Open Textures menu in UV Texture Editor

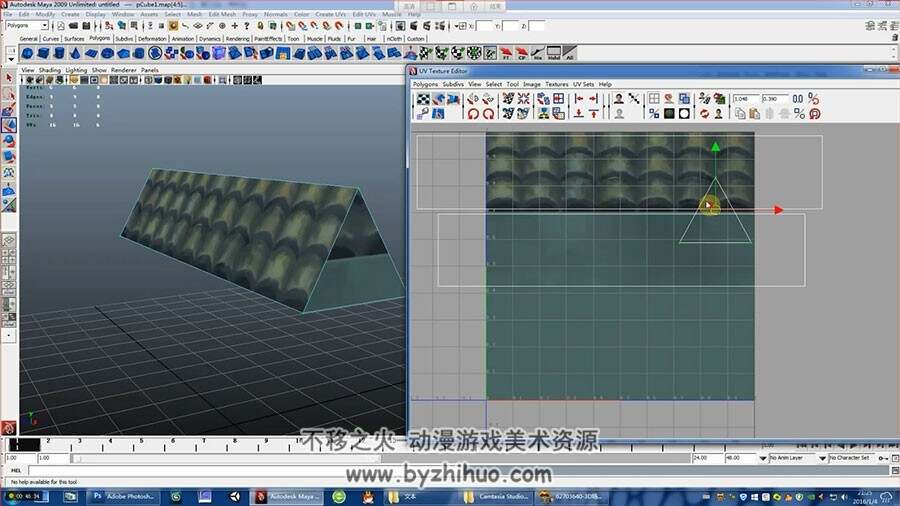(556, 84)
